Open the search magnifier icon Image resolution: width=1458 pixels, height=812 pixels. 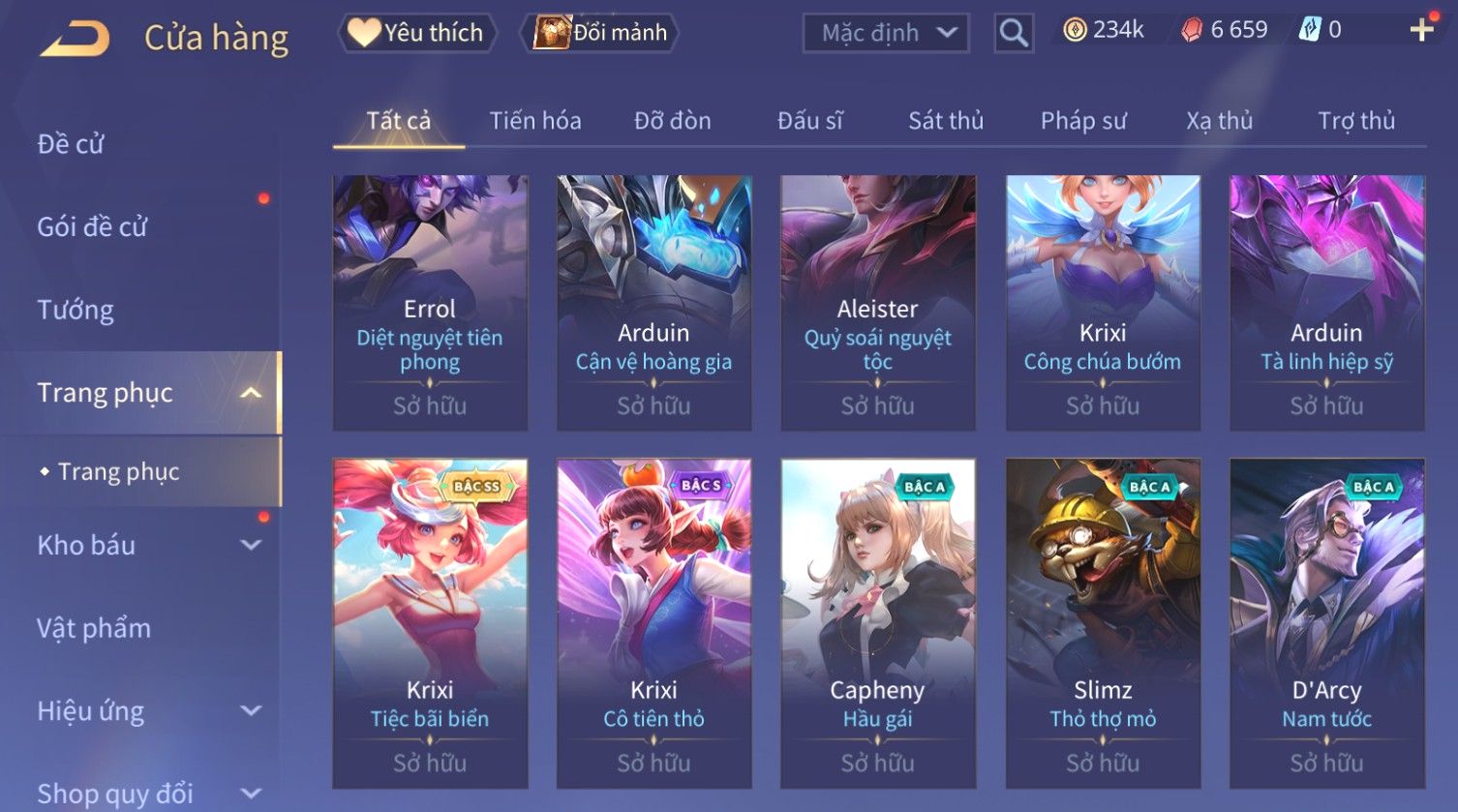[1014, 33]
